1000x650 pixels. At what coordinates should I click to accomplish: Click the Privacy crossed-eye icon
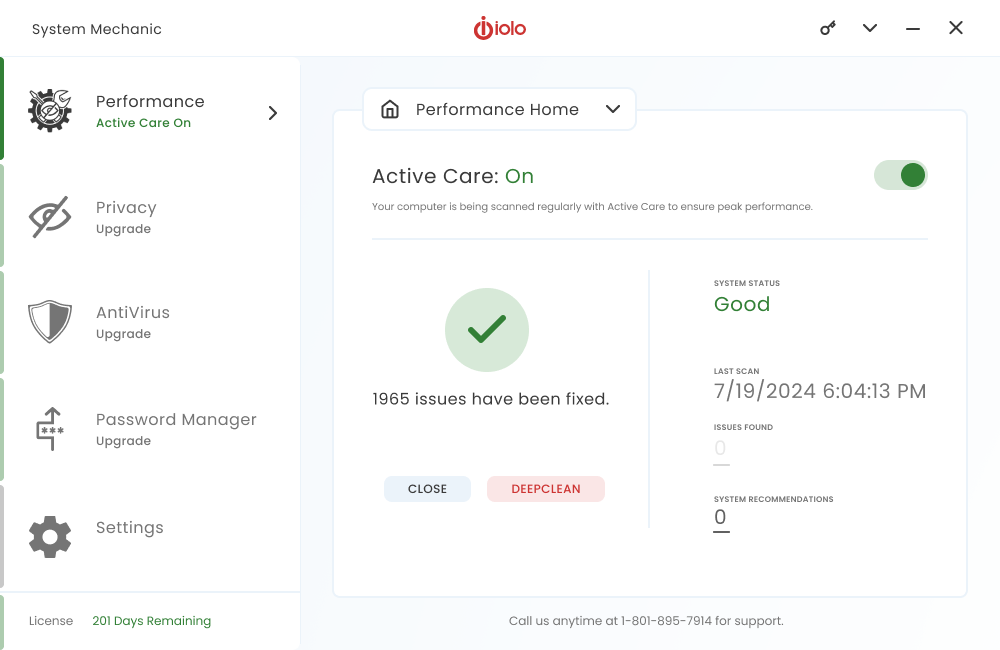50,217
